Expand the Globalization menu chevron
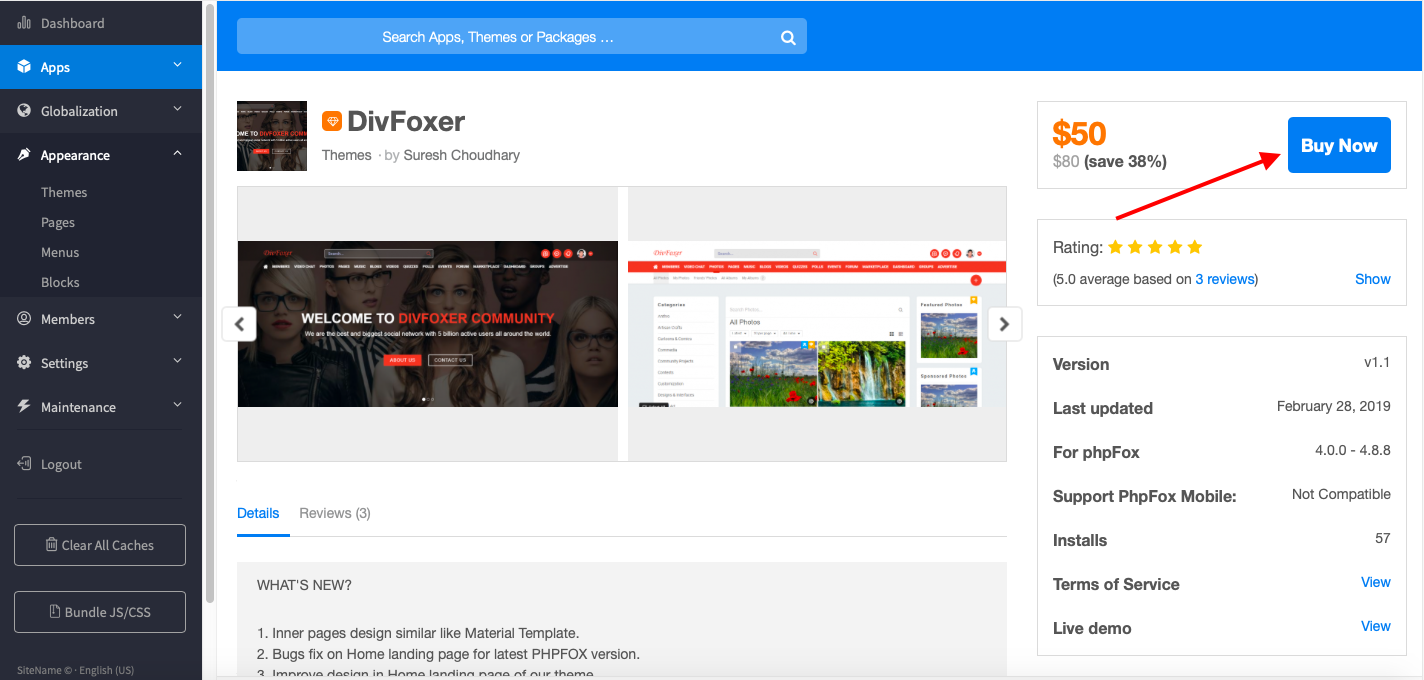The image size is (1424, 680). [177, 109]
